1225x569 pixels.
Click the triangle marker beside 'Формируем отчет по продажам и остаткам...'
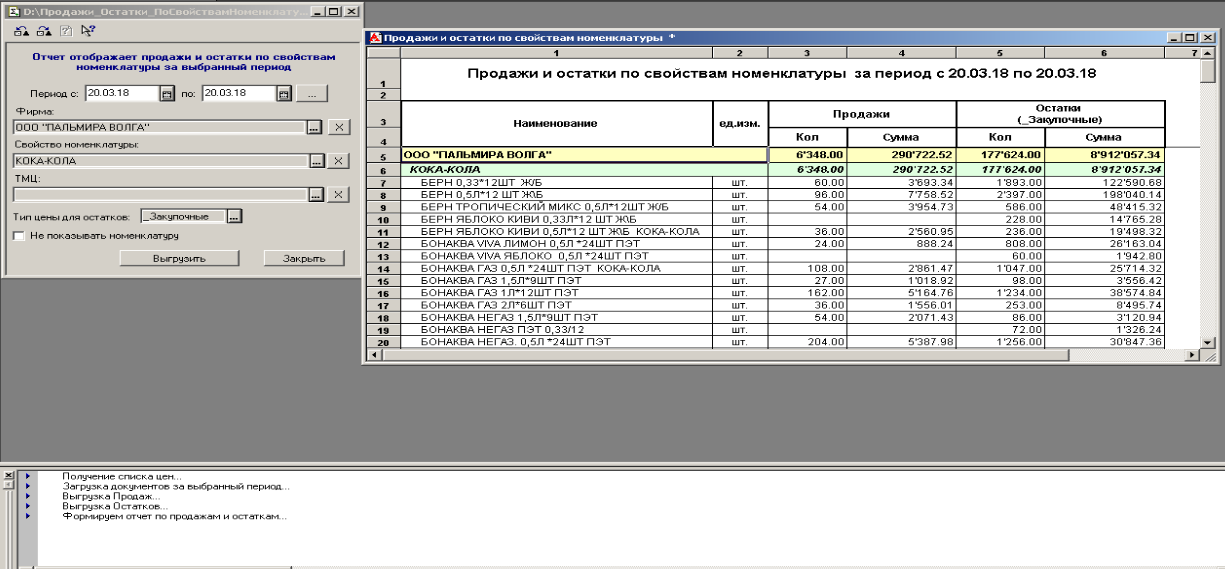click(29, 516)
